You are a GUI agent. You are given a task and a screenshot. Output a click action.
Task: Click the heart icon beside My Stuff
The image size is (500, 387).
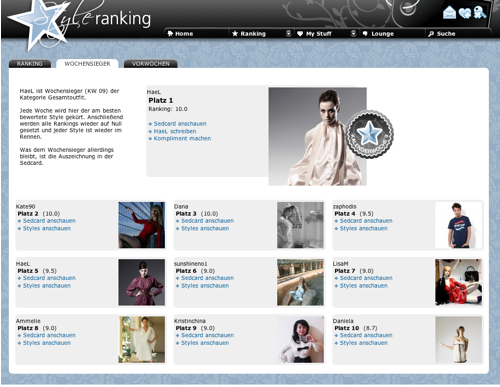tap(300, 34)
